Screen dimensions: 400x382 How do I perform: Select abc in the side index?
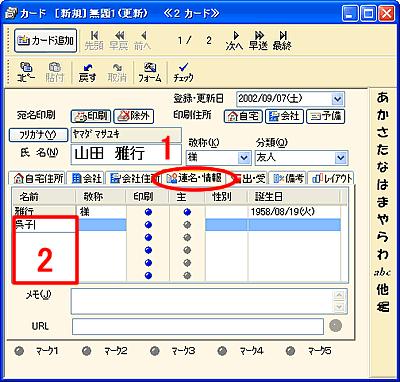coord(382,273)
